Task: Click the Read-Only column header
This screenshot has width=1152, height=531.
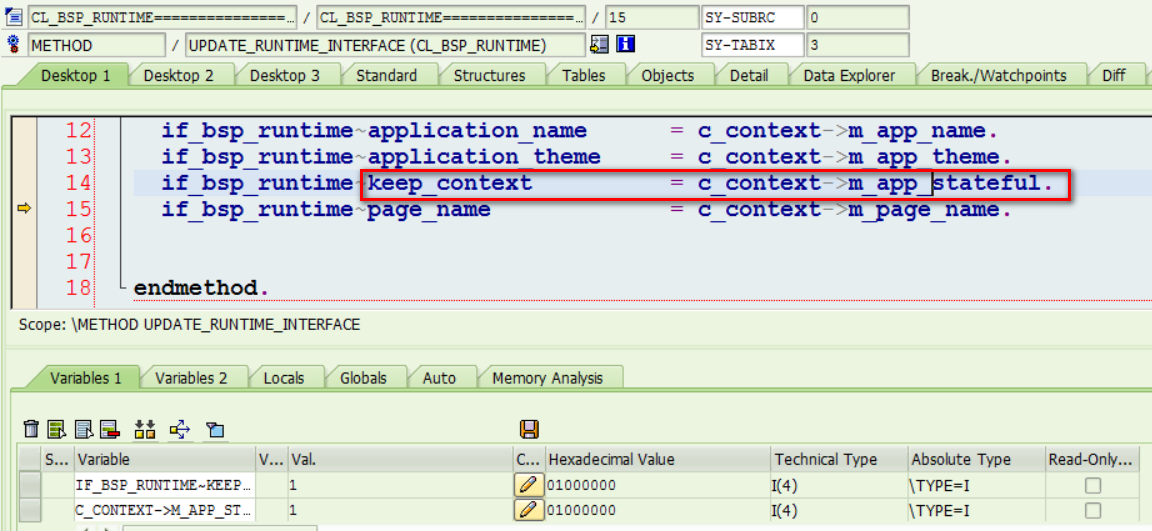Action: [1093, 460]
